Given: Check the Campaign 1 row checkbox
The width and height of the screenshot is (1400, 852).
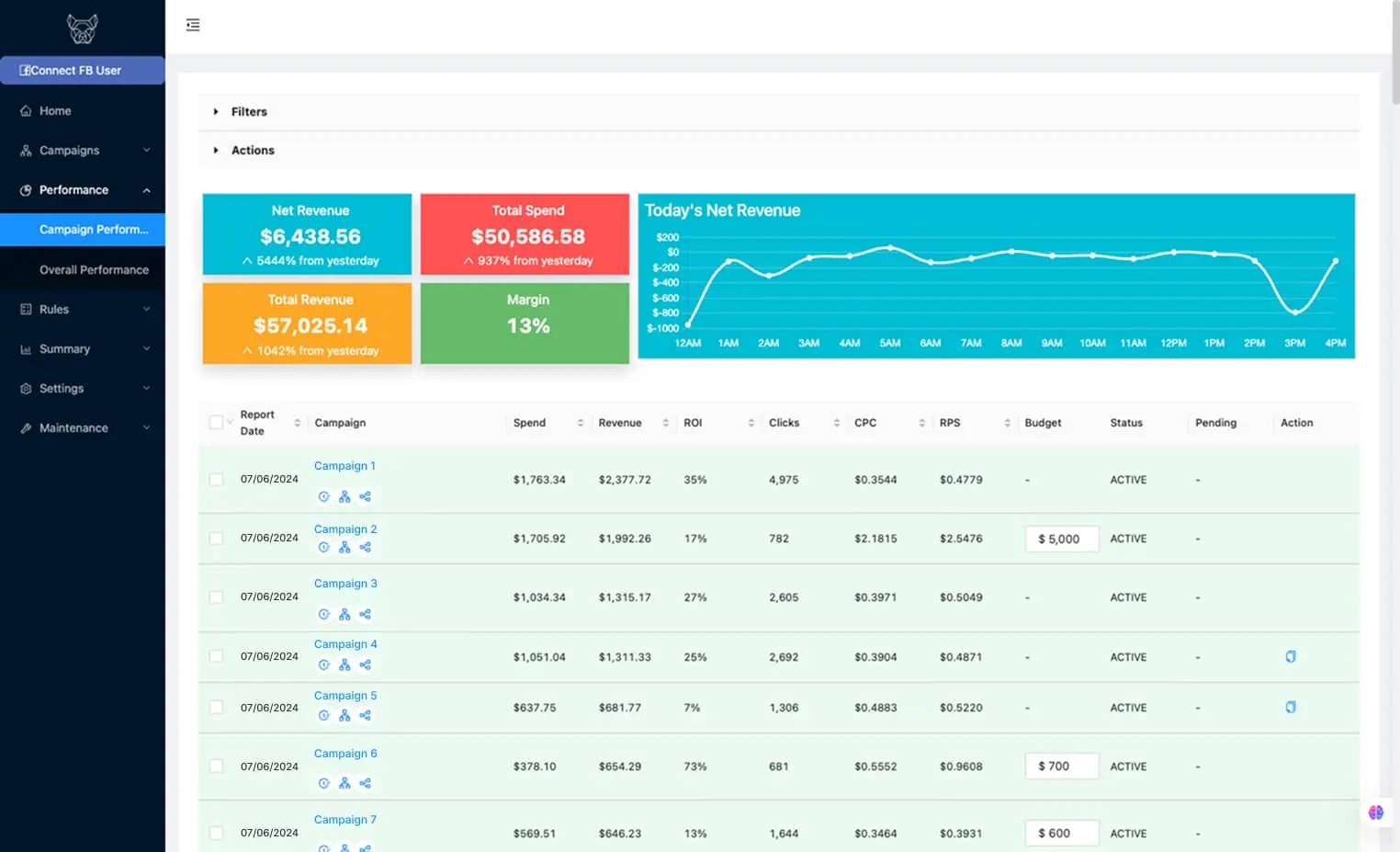Looking at the screenshot, I should 216,480.
